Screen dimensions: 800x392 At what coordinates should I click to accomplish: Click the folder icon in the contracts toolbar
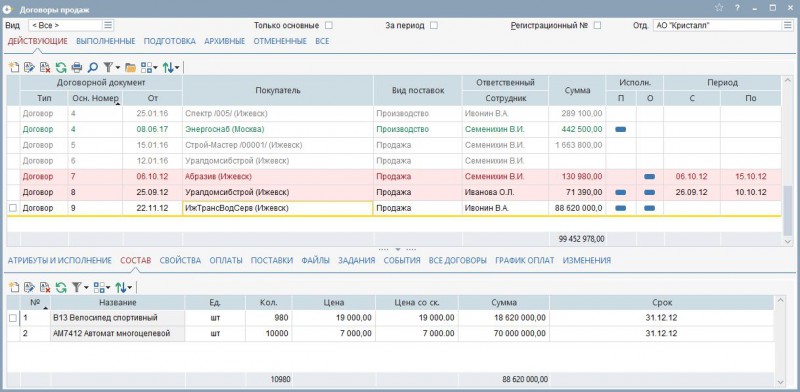(130, 67)
